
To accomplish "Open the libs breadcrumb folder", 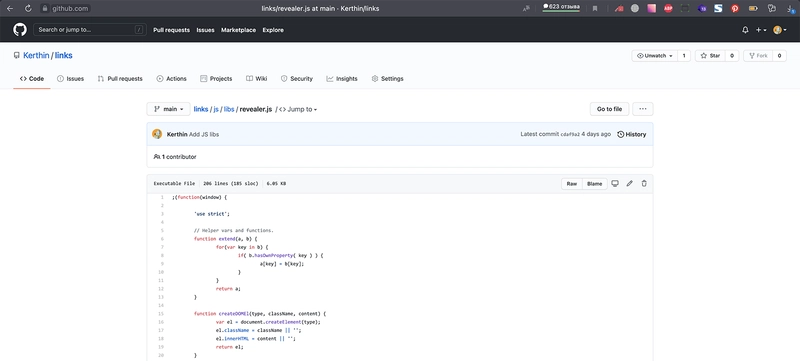I will point(229,109).
